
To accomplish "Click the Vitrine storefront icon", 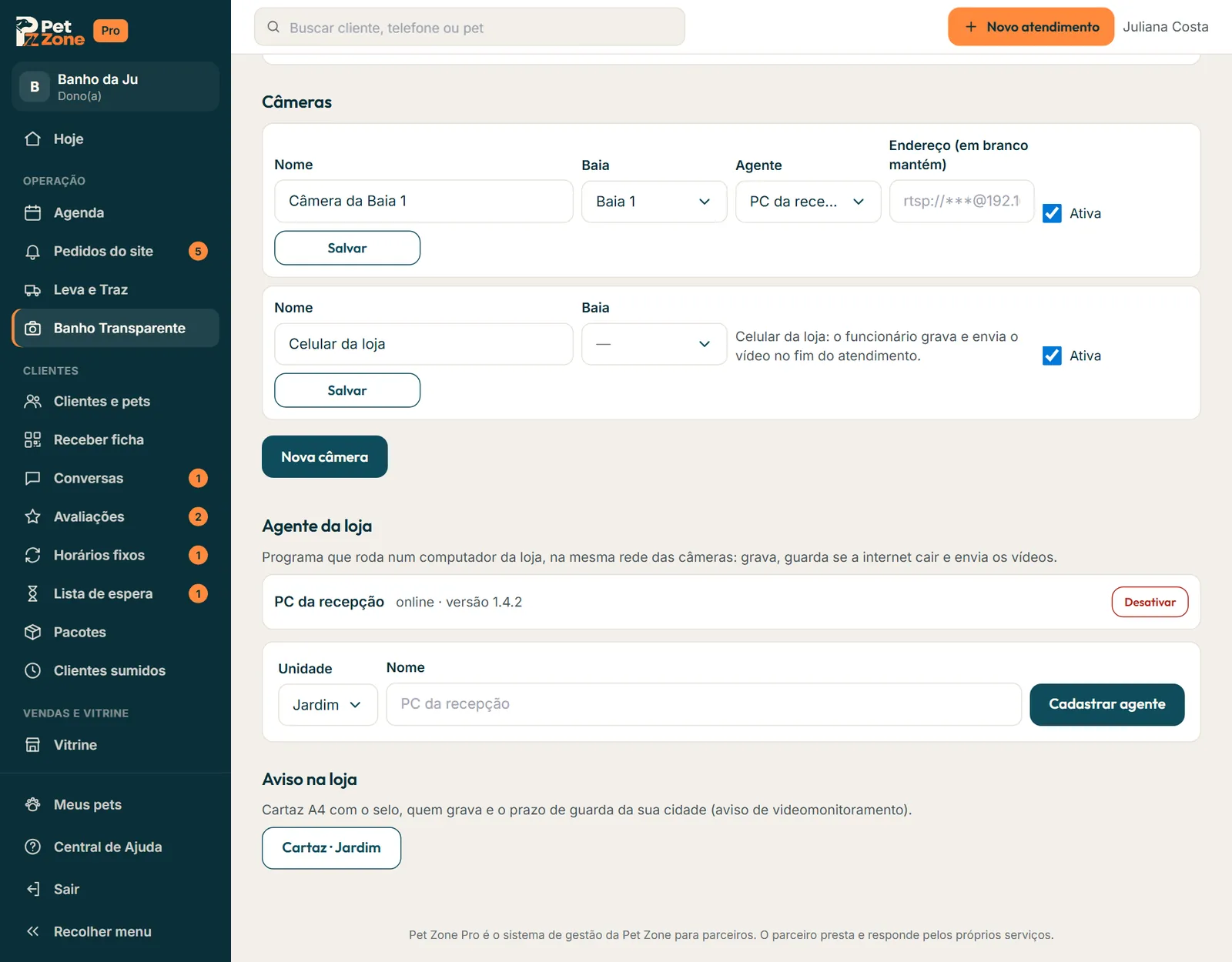I will pos(32,744).
